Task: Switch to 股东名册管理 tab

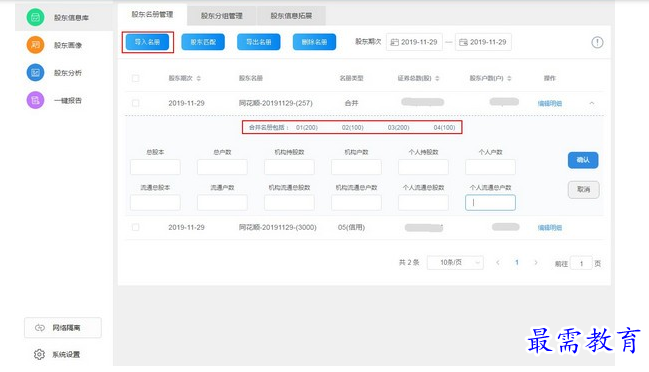Action: point(152,14)
